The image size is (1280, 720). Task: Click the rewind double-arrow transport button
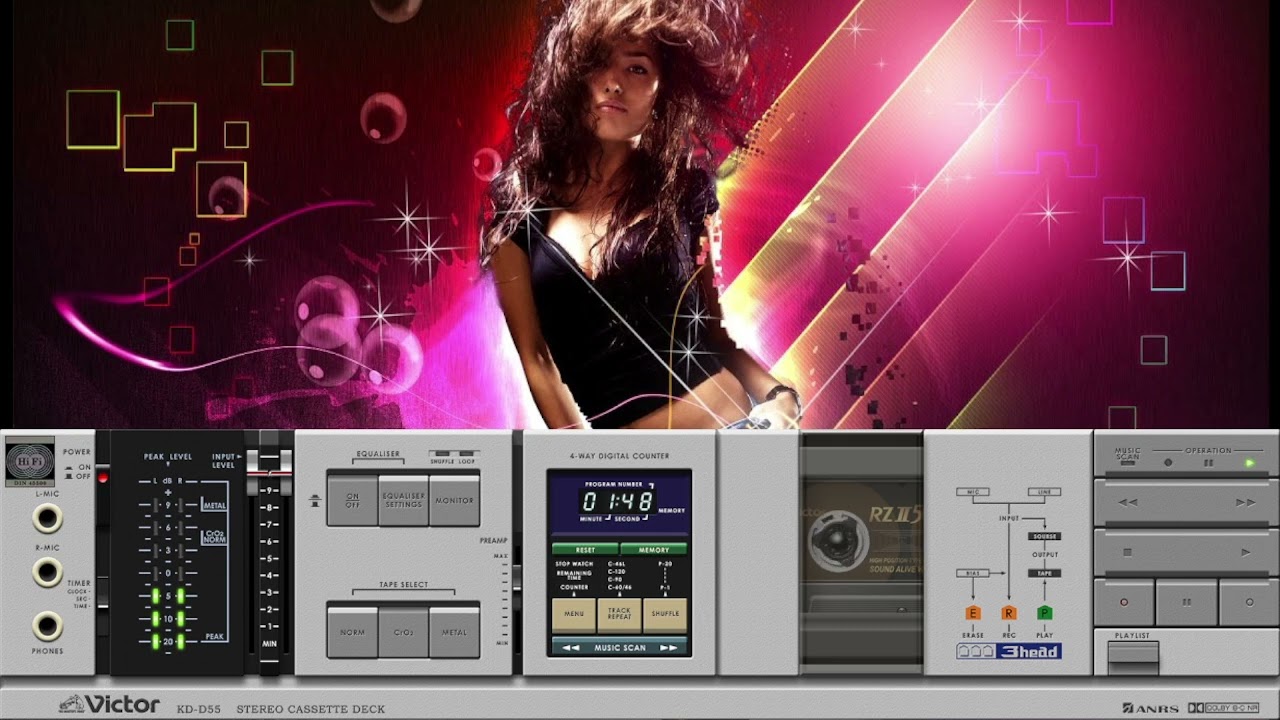click(x=1128, y=503)
